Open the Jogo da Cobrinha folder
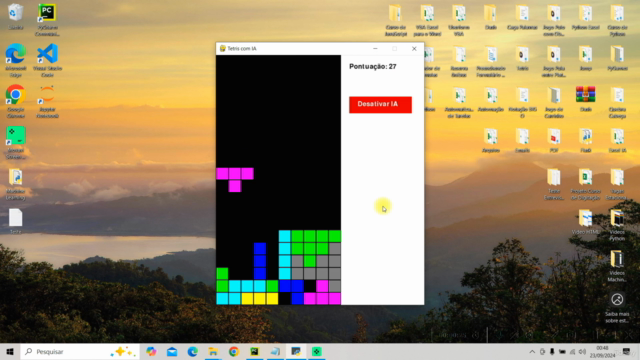 (554, 102)
